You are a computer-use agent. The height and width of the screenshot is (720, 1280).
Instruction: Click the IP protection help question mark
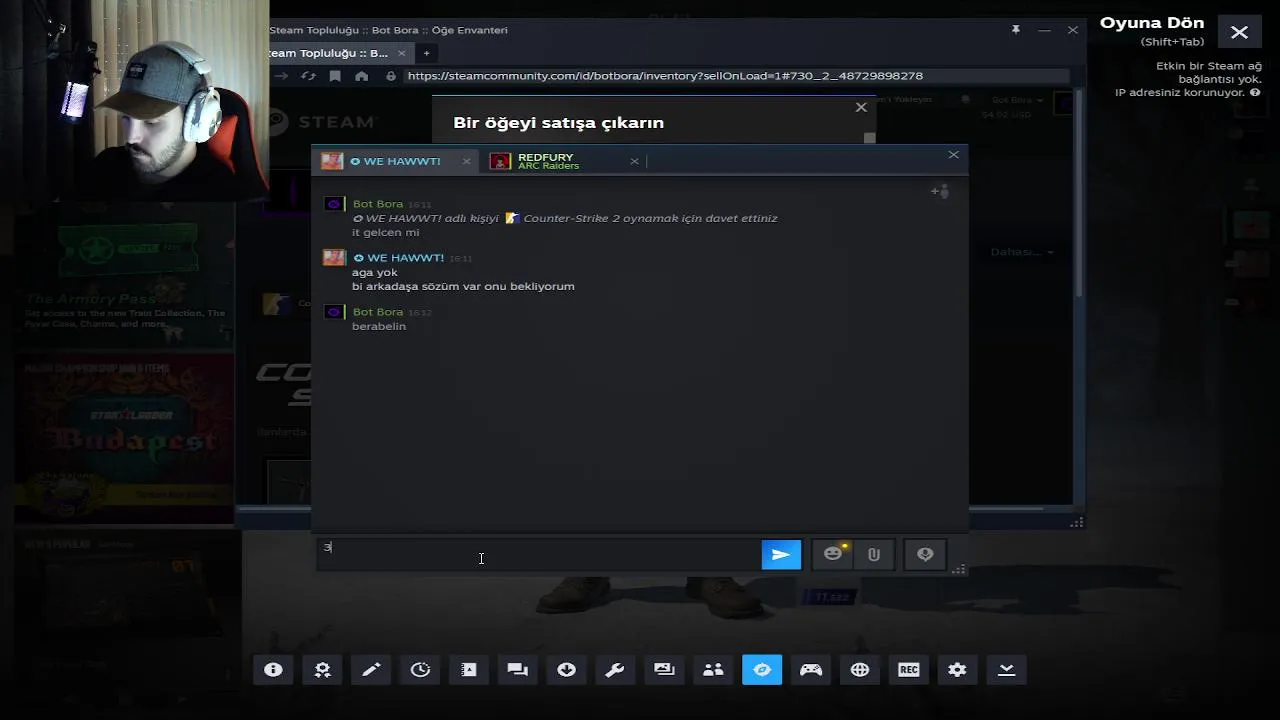pos(1255,92)
